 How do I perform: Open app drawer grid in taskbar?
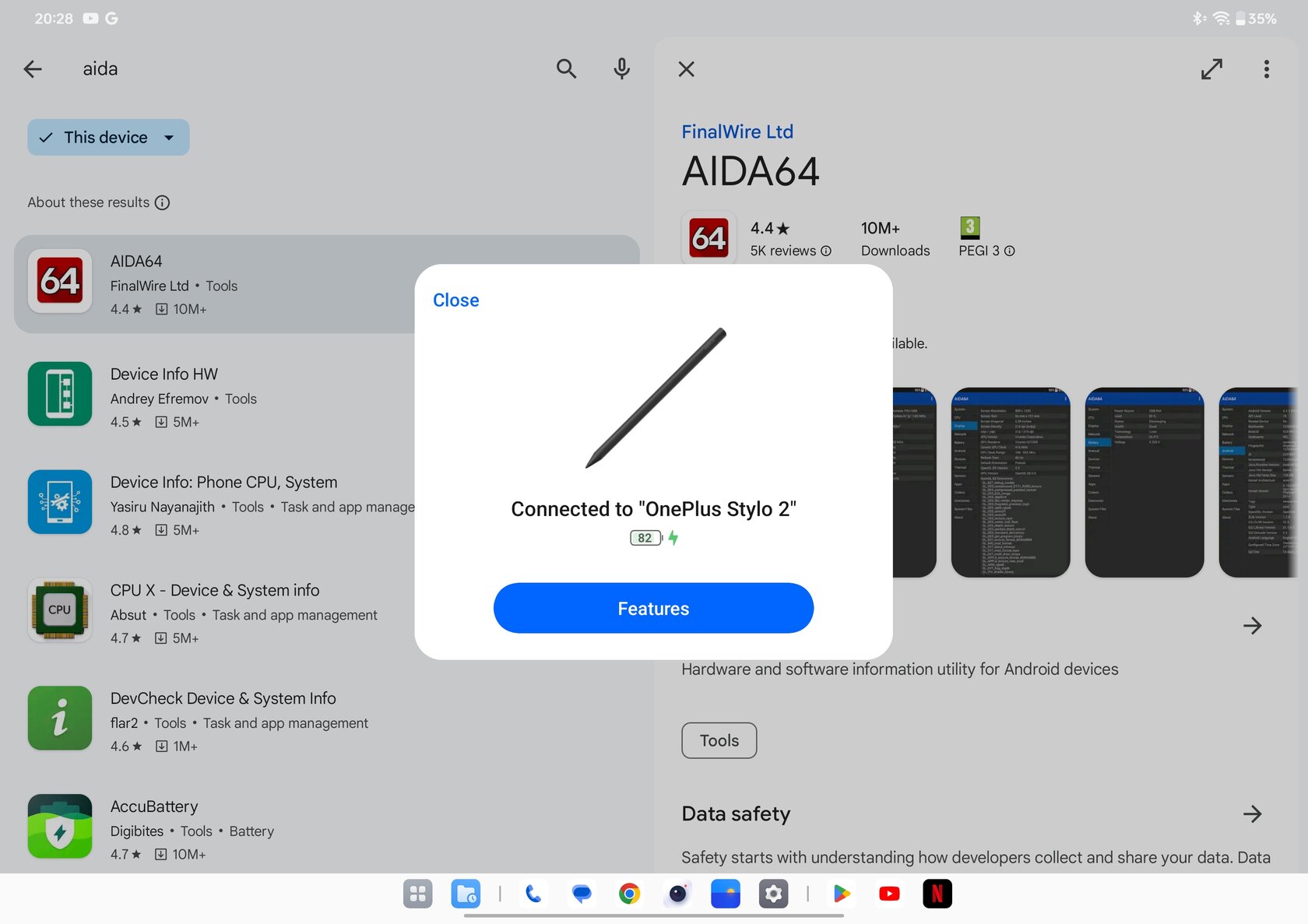click(418, 894)
